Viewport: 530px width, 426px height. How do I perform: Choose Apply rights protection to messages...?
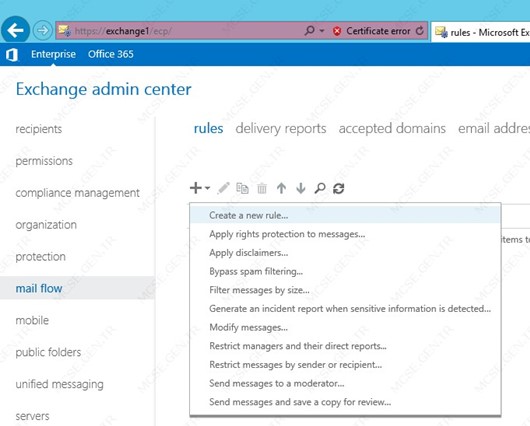pyautogui.click(x=345, y=234)
